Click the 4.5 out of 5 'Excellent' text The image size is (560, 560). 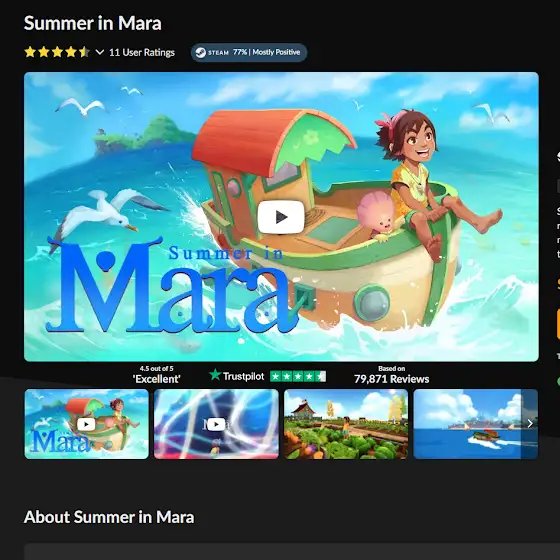[x=156, y=375]
